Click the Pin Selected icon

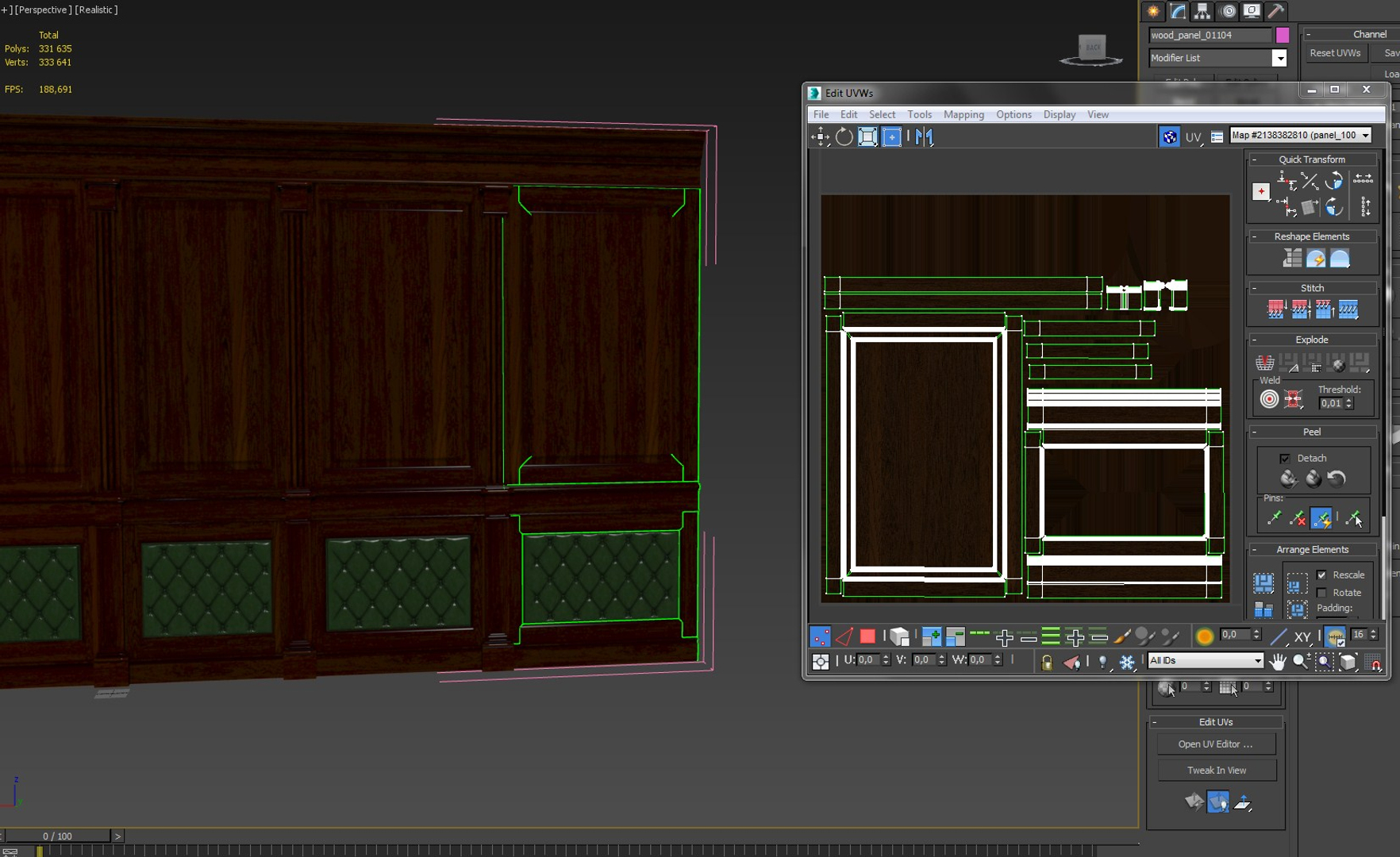(x=1274, y=518)
